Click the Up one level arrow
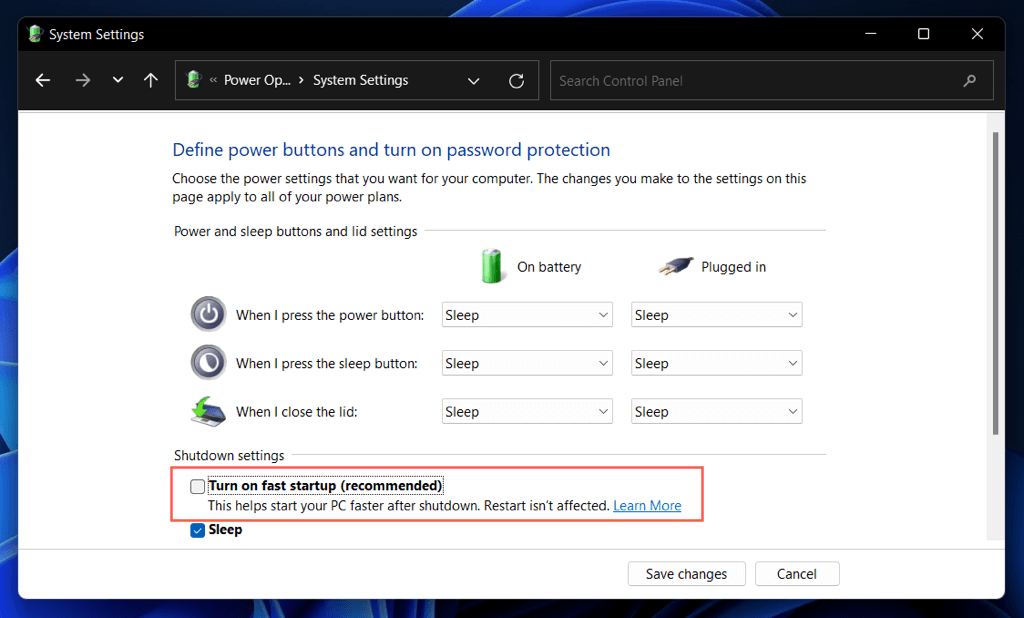This screenshot has height=618, width=1024. (x=151, y=81)
